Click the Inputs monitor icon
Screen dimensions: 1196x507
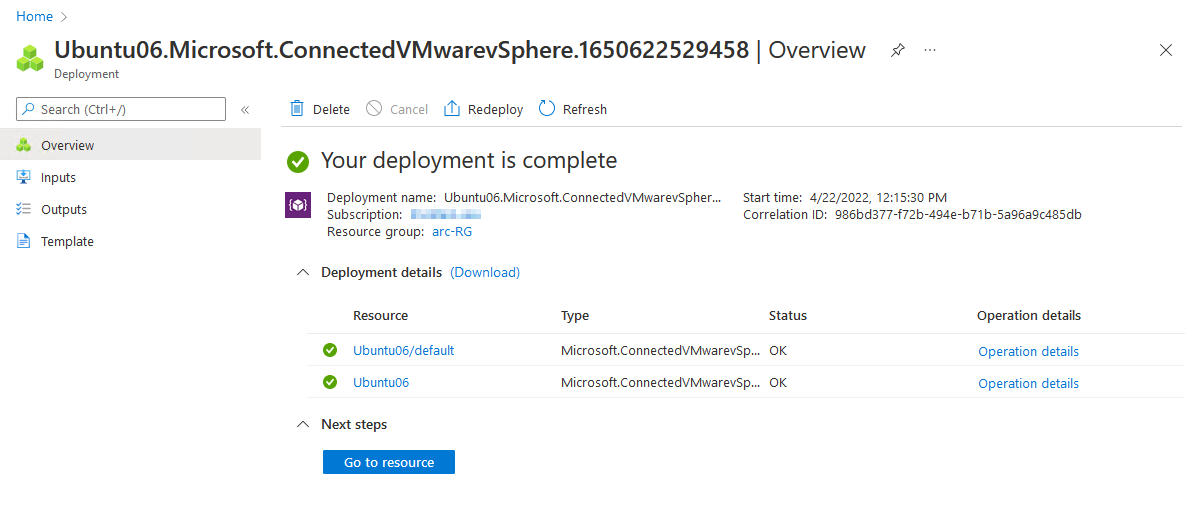tap(24, 177)
